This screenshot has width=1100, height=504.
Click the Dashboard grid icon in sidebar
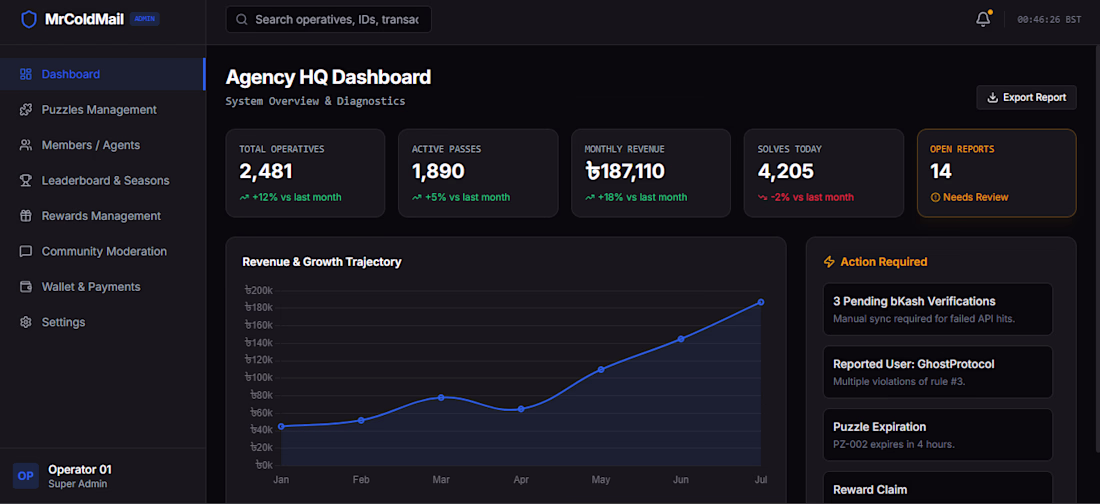26,74
